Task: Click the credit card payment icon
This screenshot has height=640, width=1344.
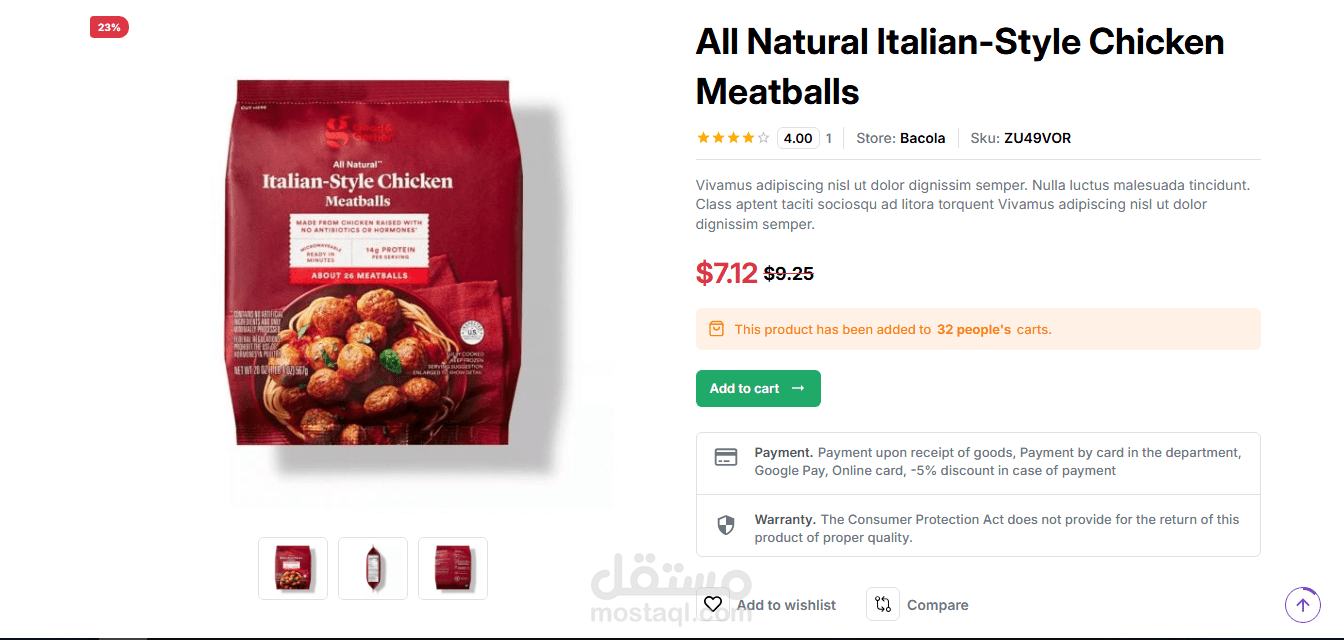Action: click(726, 457)
